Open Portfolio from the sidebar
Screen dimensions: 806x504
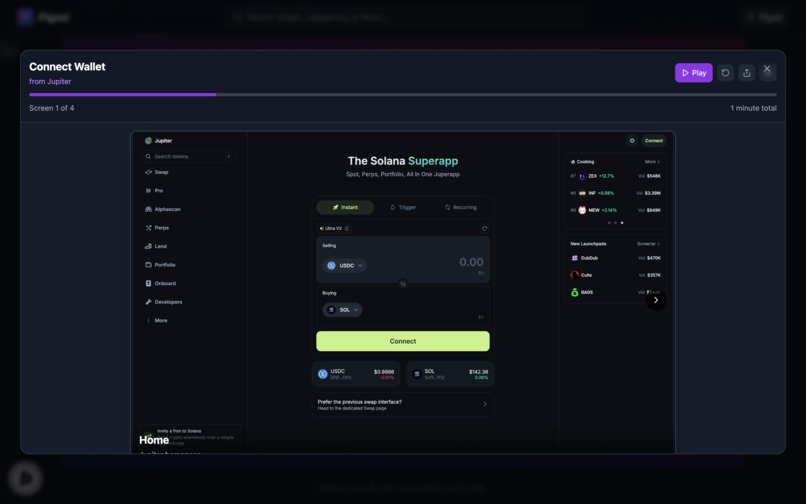(160, 265)
